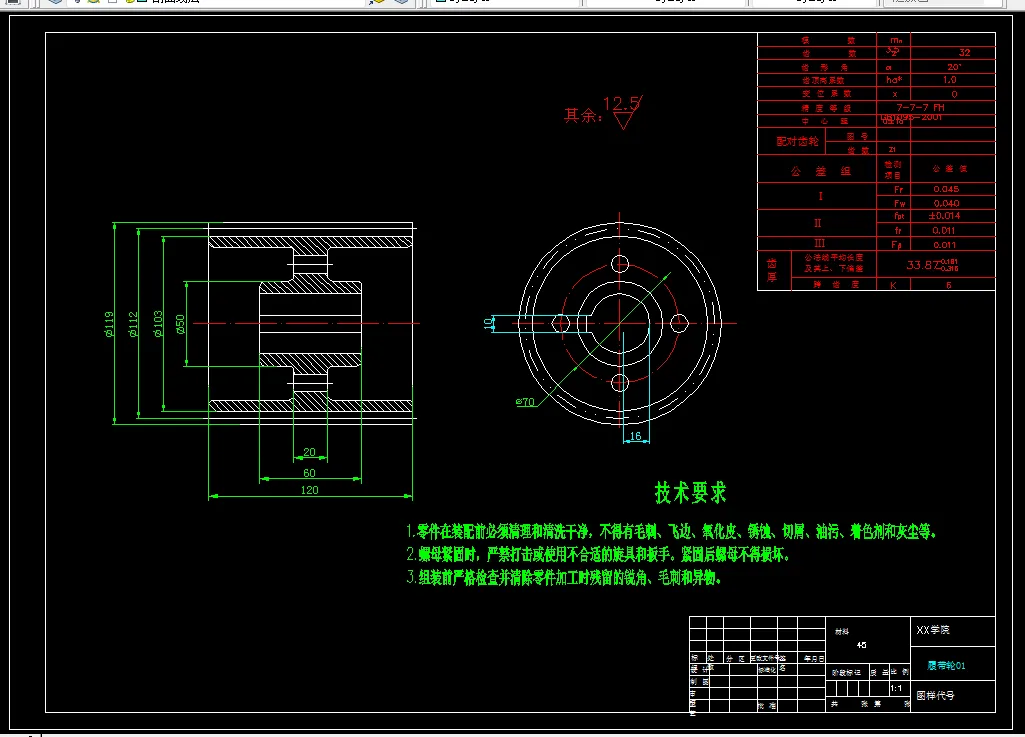Screen dimensions: 1025x737
Task: Select the ø119 diameter dimension text
Action: click(x=109, y=324)
